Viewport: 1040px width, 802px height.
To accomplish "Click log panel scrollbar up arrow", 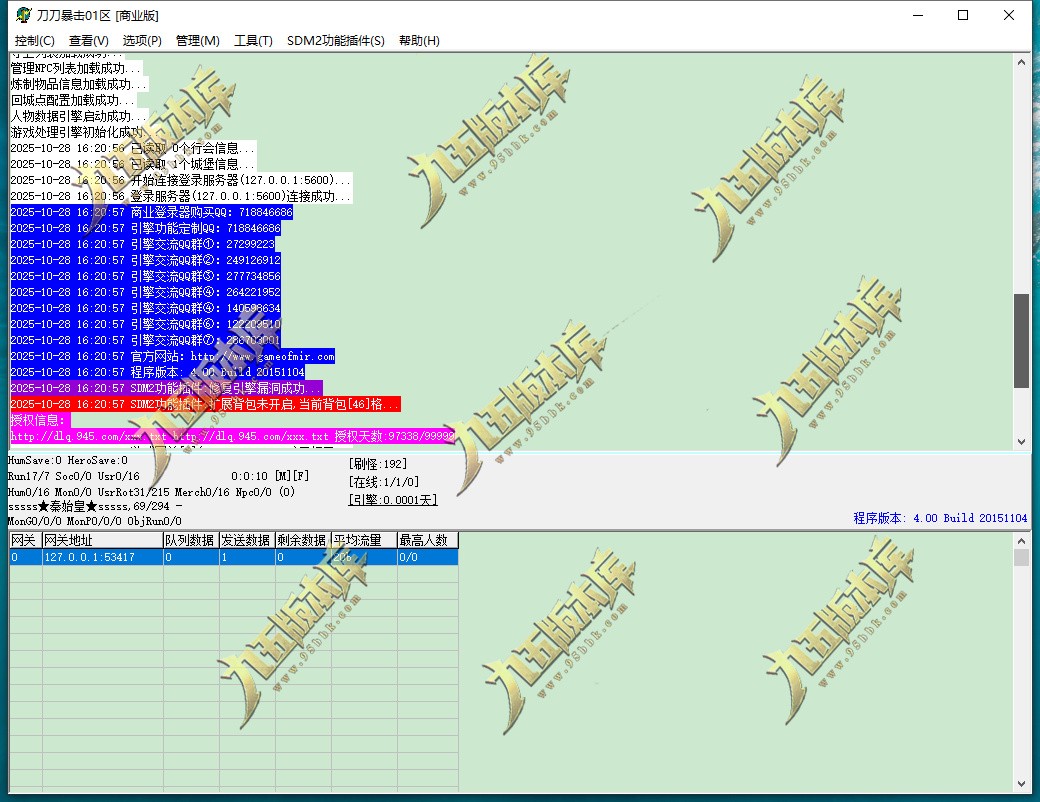I will [1021, 62].
